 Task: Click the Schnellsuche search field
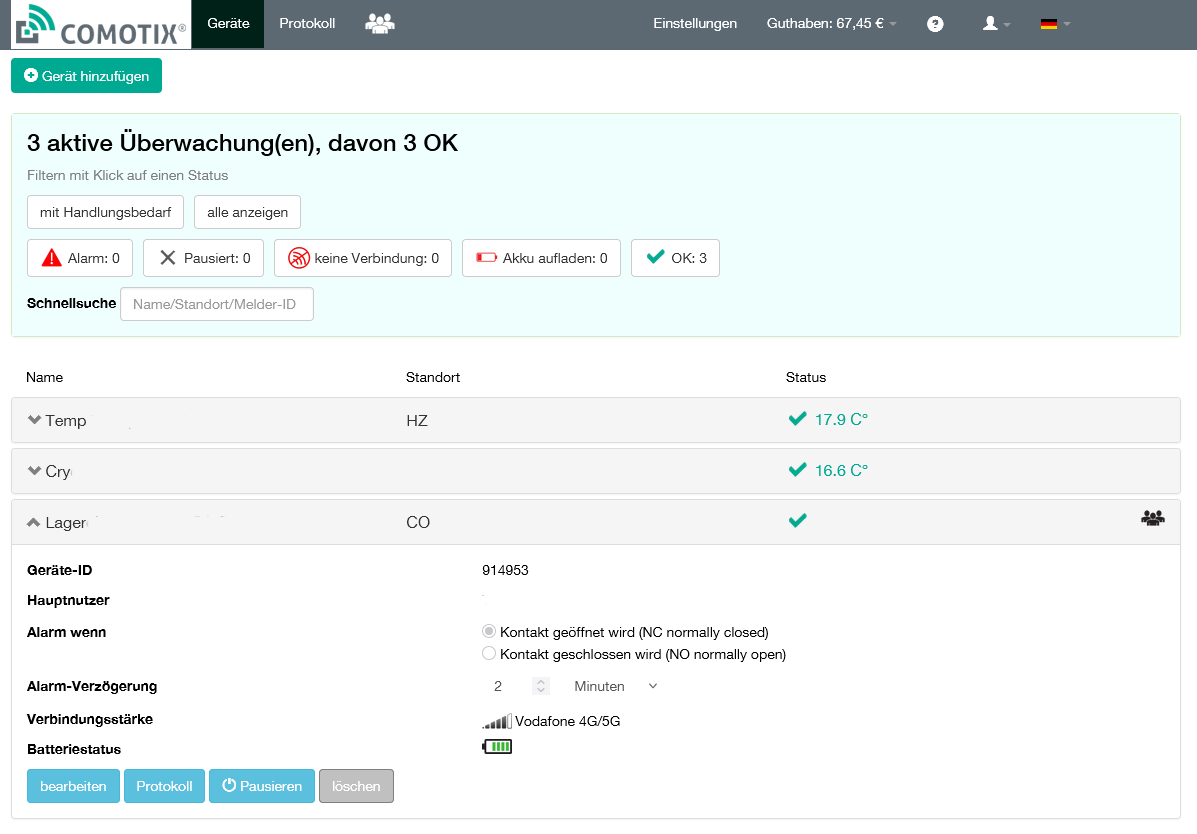tap(216, 304)
